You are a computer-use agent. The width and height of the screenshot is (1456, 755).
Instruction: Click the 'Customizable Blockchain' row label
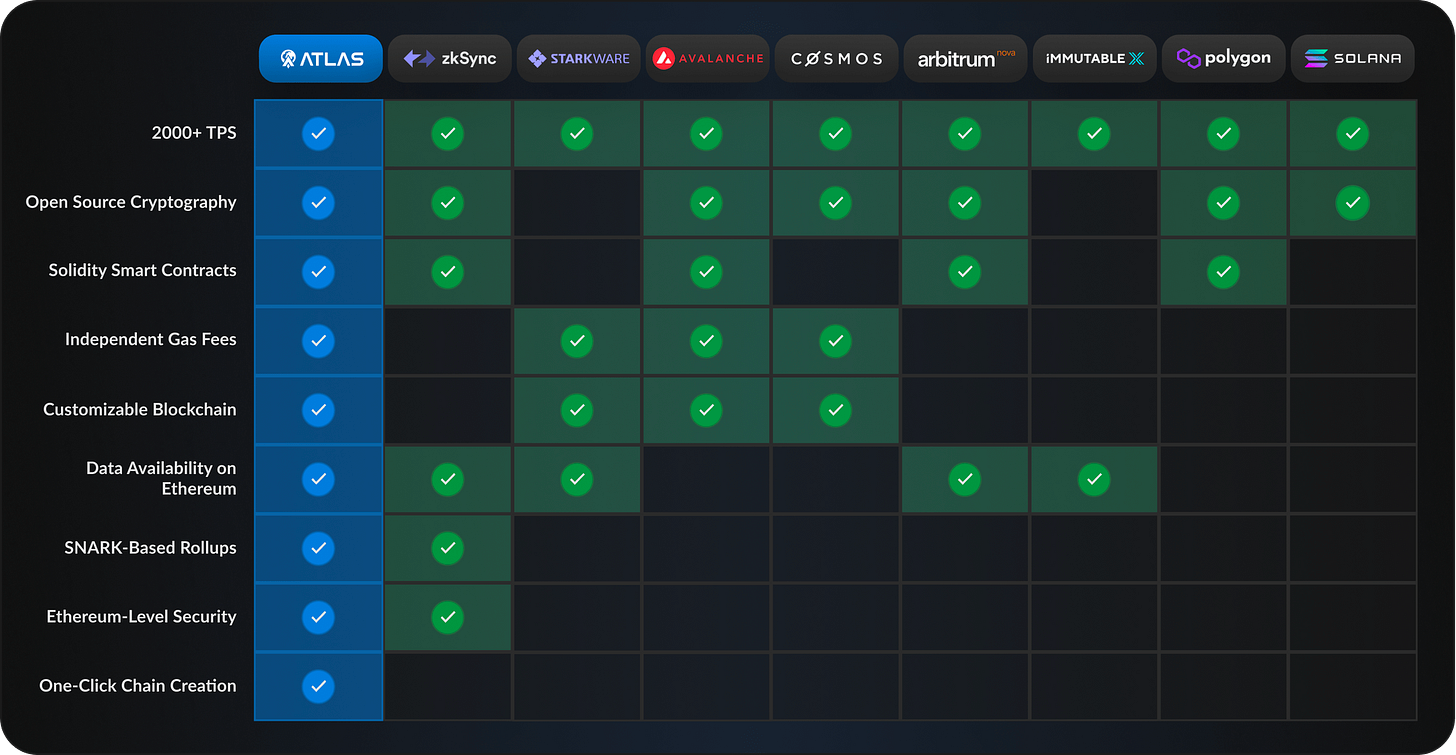140,409
